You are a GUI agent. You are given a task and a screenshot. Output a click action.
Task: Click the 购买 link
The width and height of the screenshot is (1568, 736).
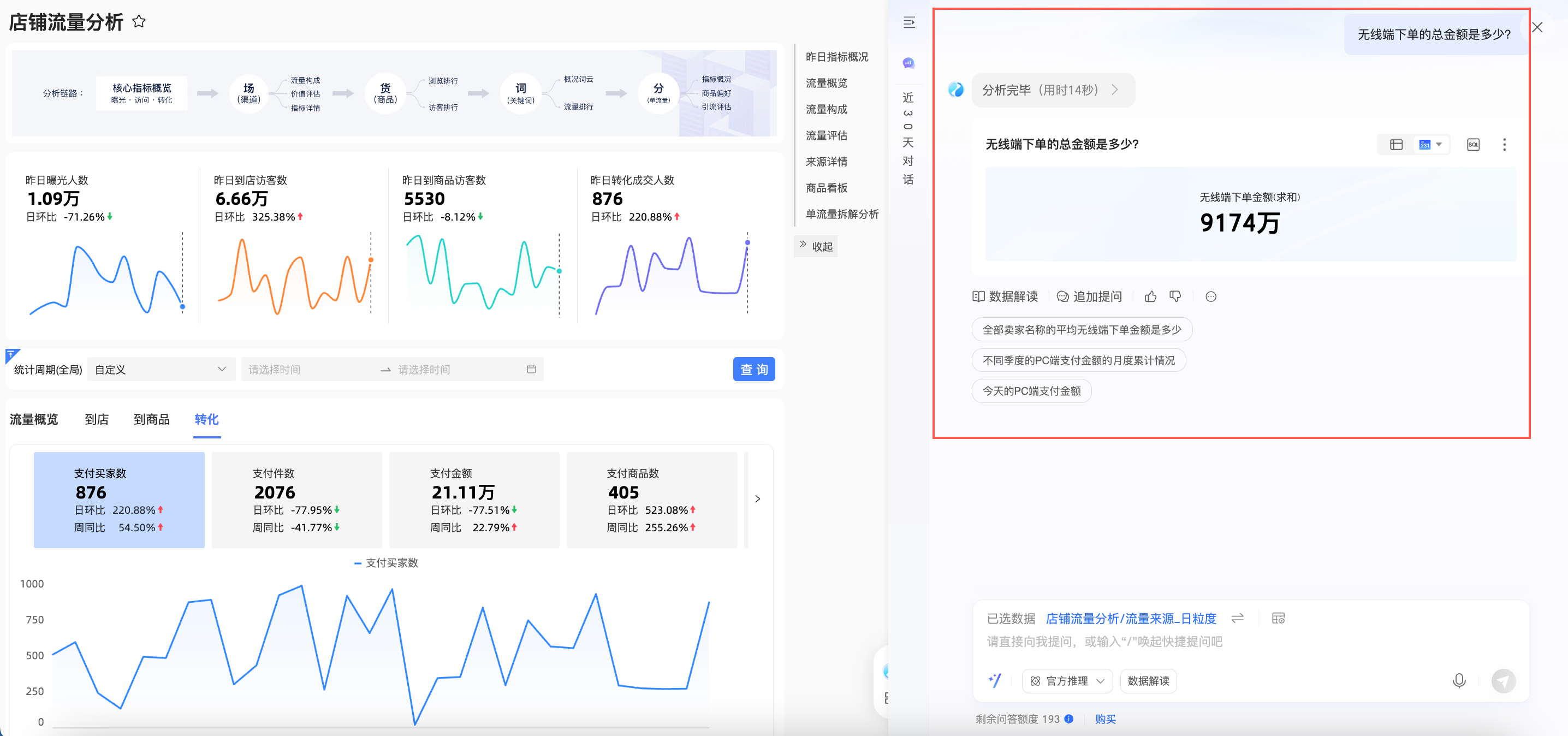[x=1105, y=719]
